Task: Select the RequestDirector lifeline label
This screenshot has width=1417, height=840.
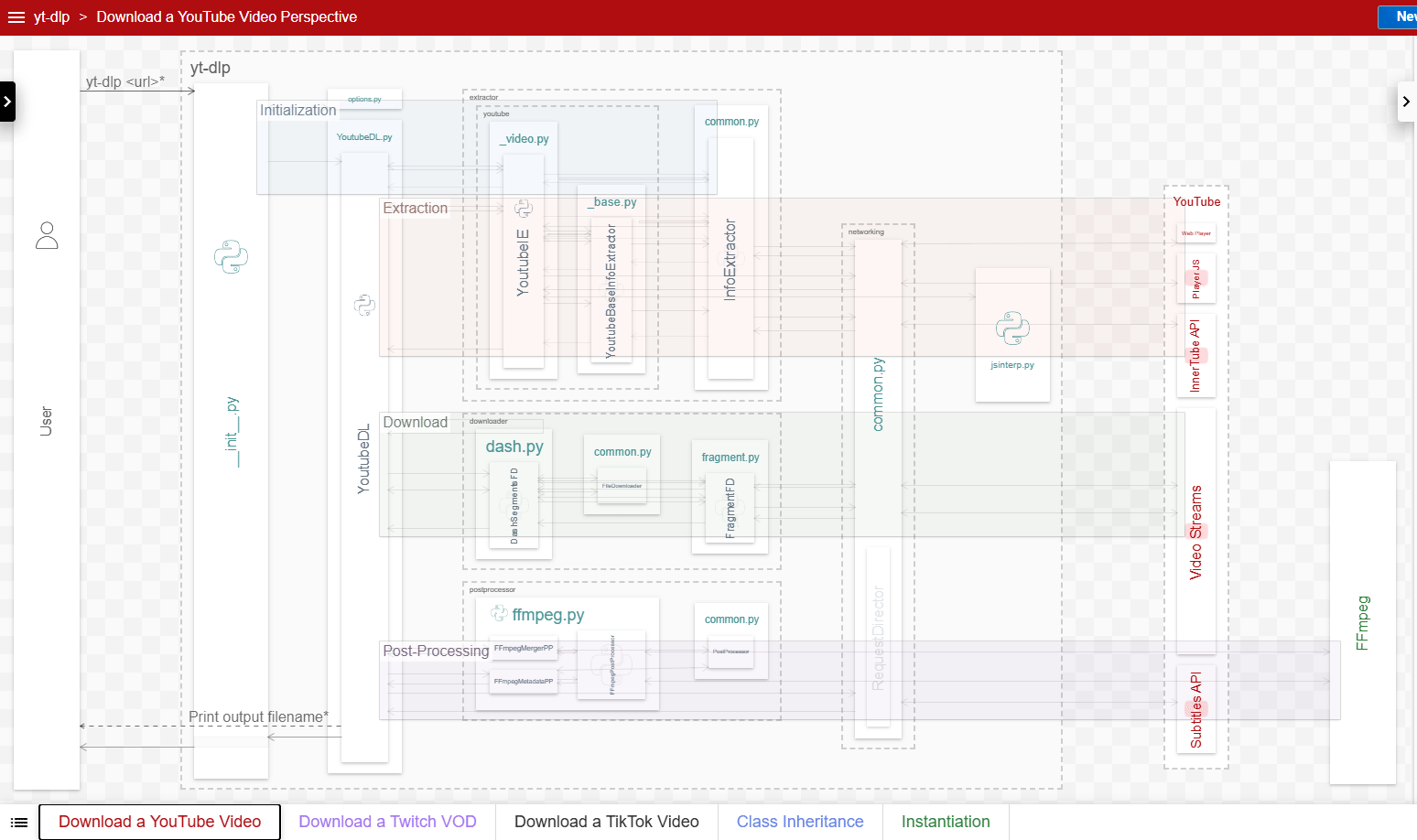Action: tap(878, 638)
